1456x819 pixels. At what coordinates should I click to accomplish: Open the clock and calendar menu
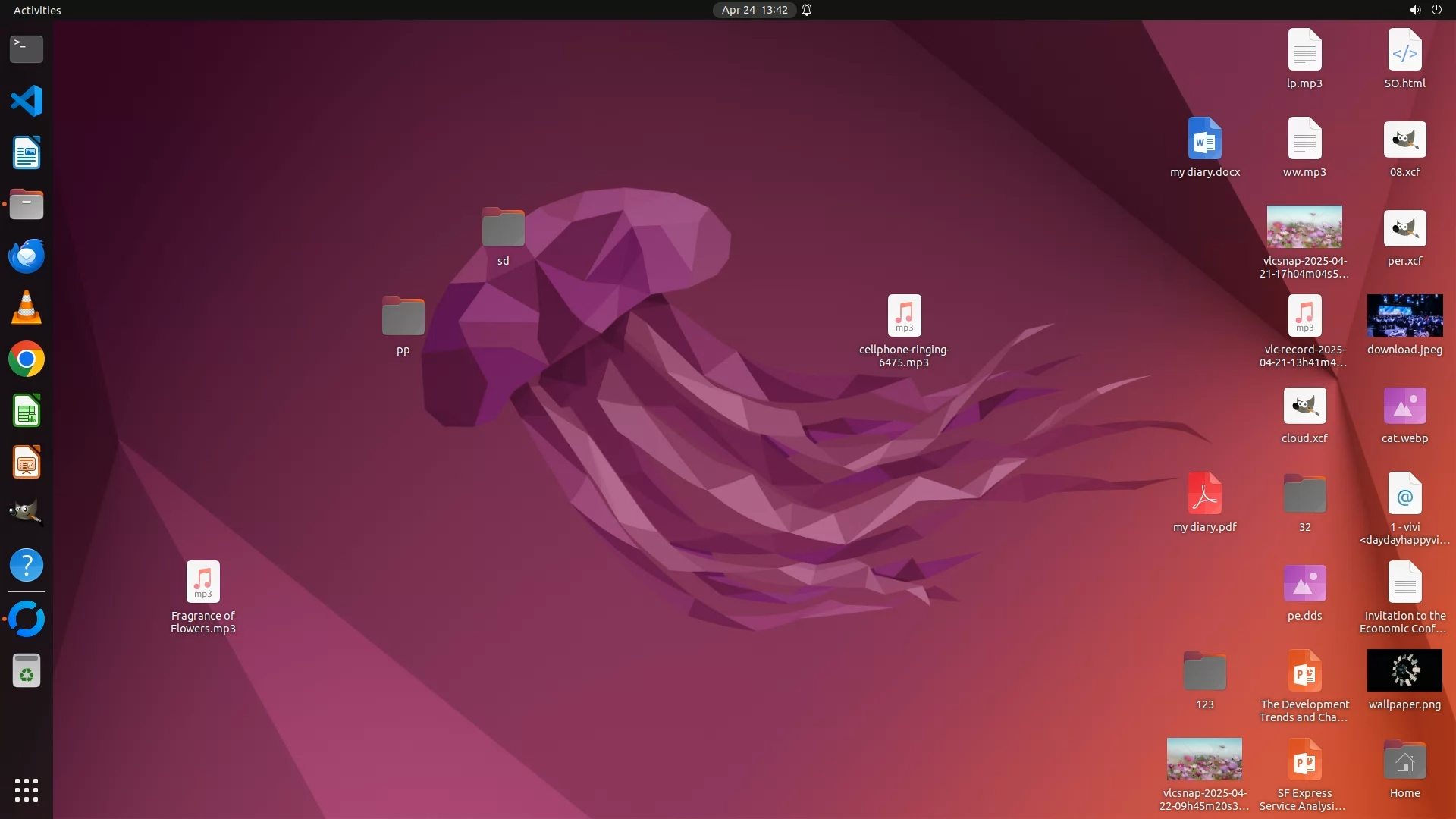pyautogui.click(x=754, y=10)
